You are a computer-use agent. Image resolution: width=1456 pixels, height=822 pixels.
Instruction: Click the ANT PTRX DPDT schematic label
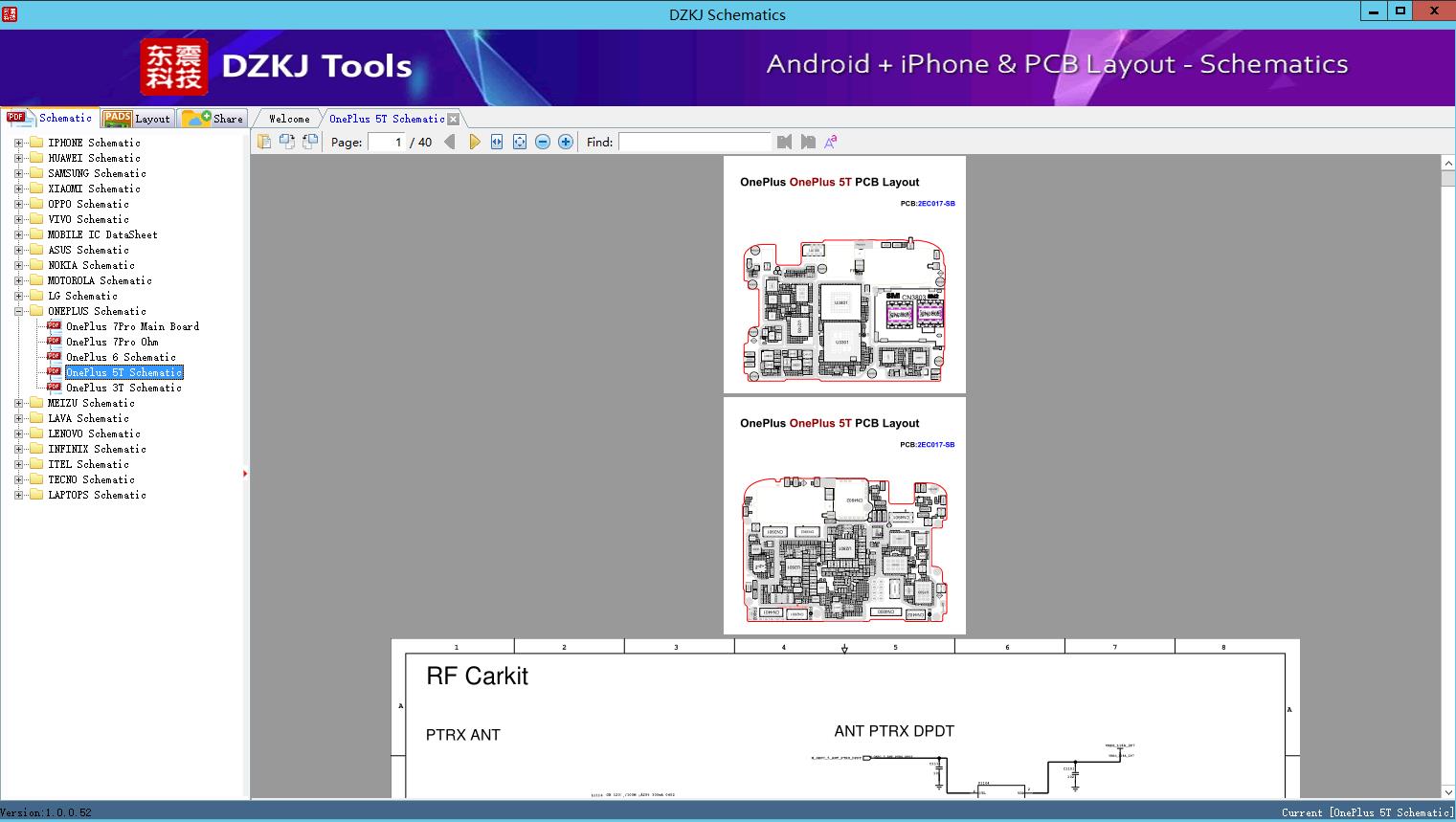(894, 731)
